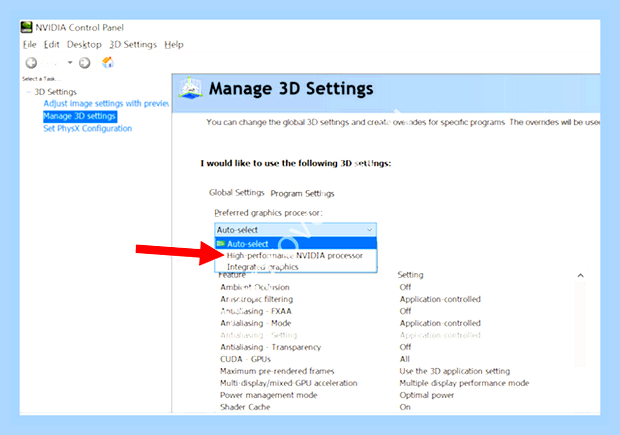Click Preferred graphics processor combo box
Viewport: 620px width, 435px height.
pyautogui.click(x=295, y=230)
